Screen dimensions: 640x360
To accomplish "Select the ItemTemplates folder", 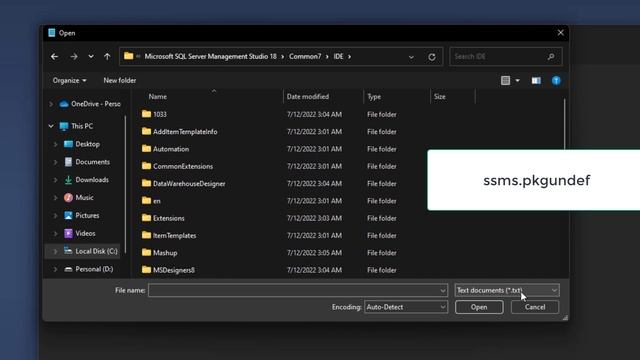I will pos(169,236).
